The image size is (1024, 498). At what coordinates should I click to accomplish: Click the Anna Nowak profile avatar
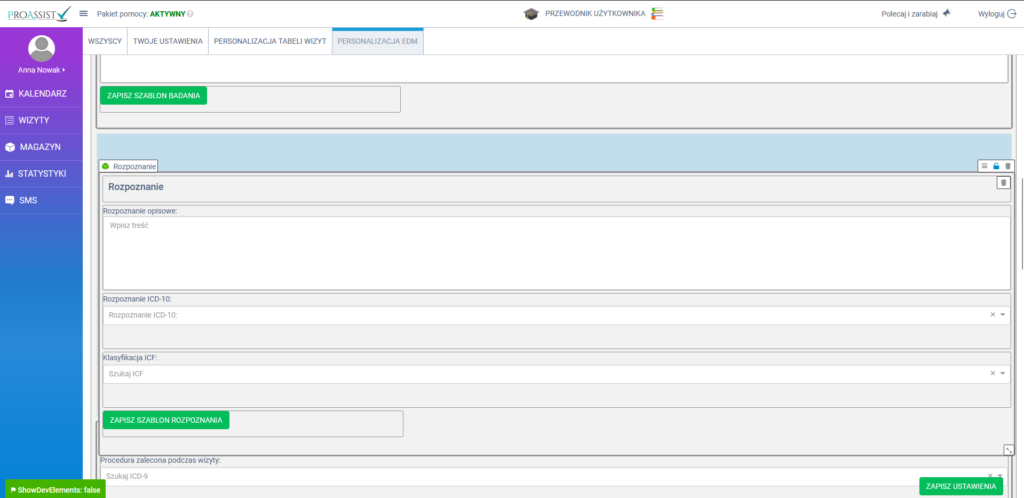click(41, 48)
